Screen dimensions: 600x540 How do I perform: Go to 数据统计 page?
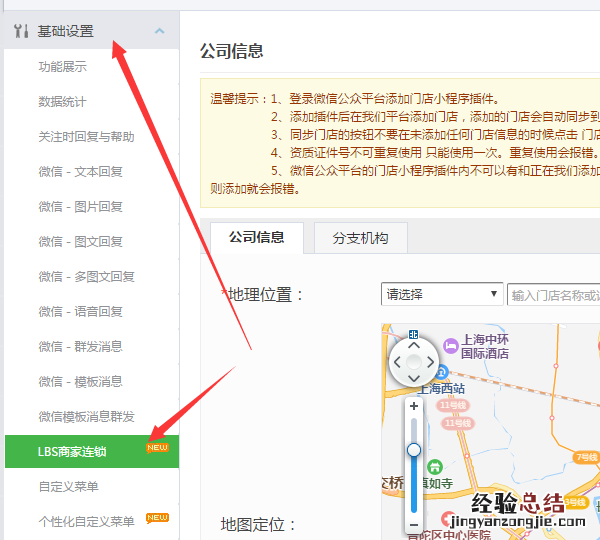coord(62,102)
